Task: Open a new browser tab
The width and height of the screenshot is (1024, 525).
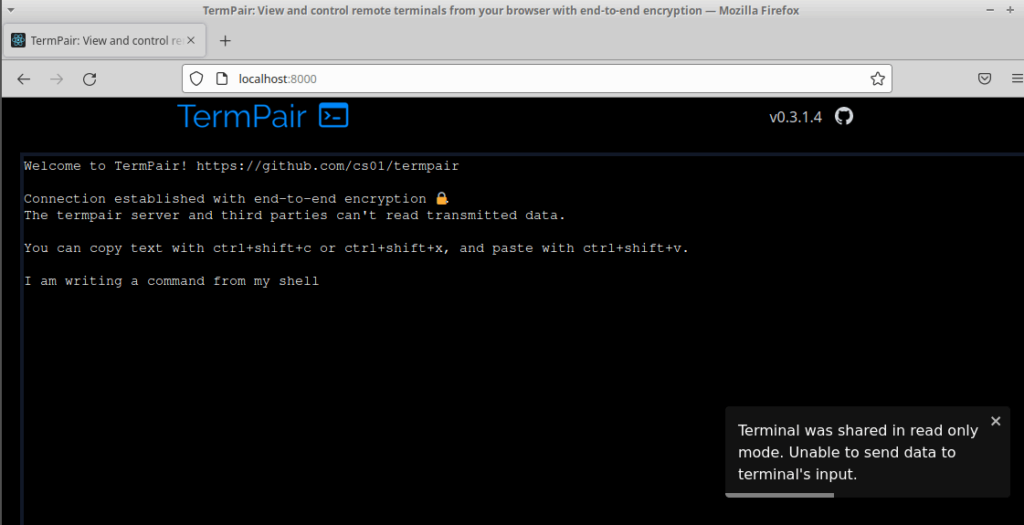Action: pos(225,40)
